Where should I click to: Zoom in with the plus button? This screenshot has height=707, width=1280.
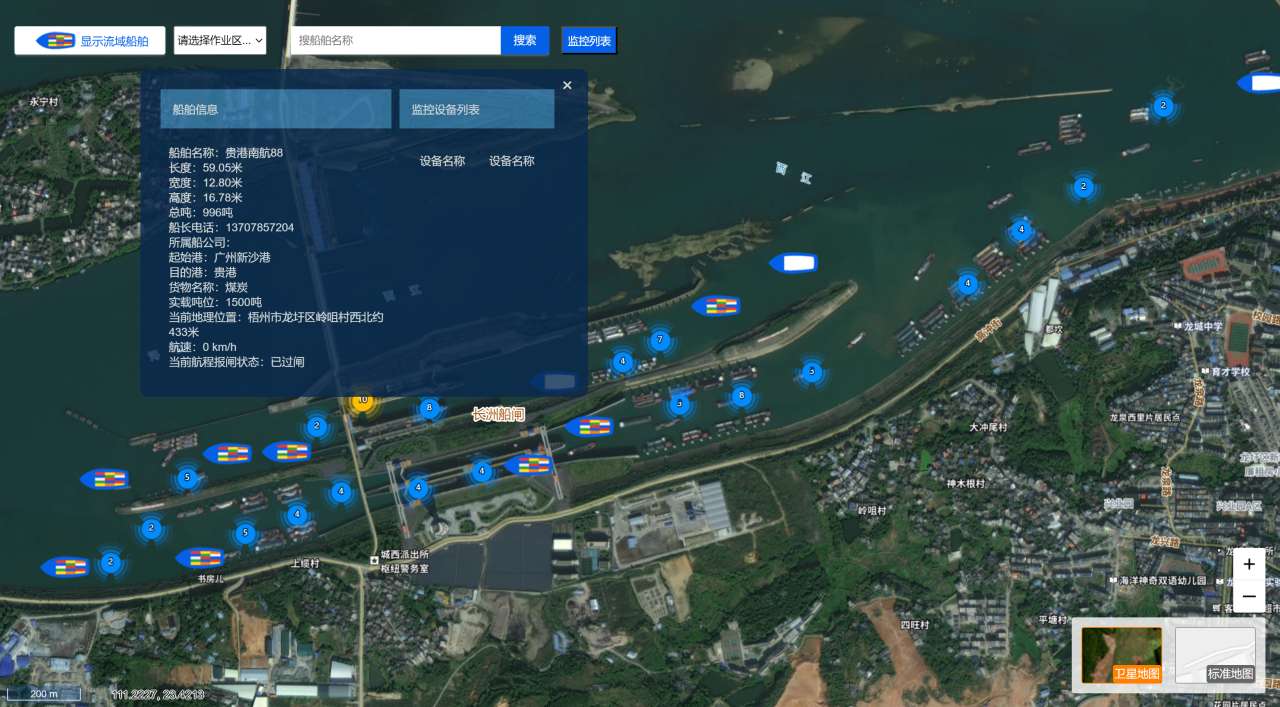point(1249,564)
